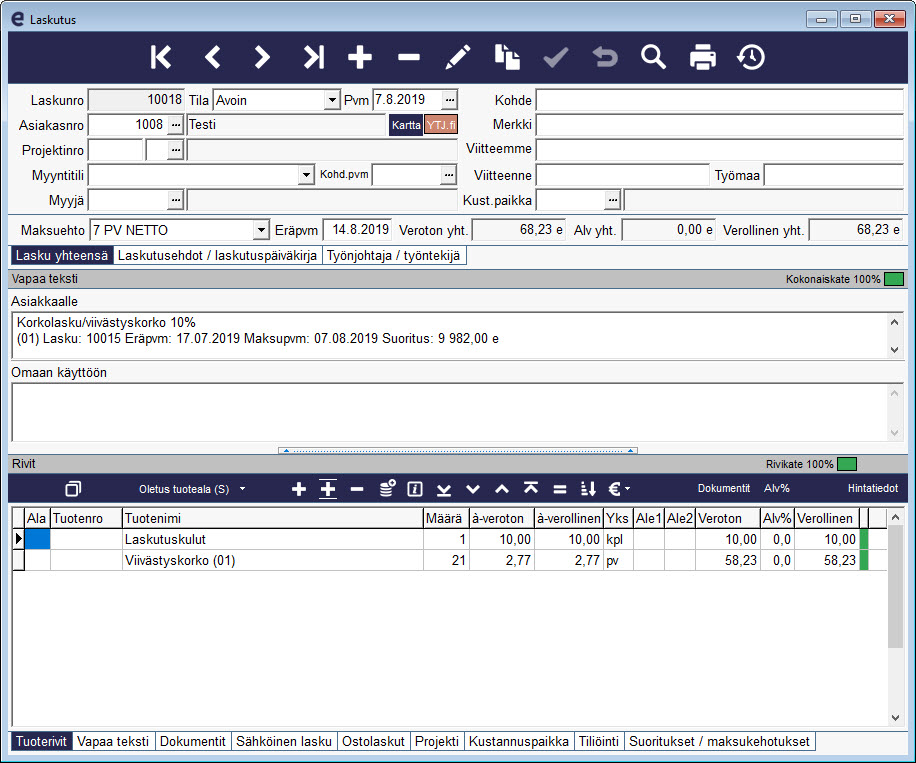Copy the invoice with the duplicate icon
This screenshot has height=763, width=916.
[507, 57]
